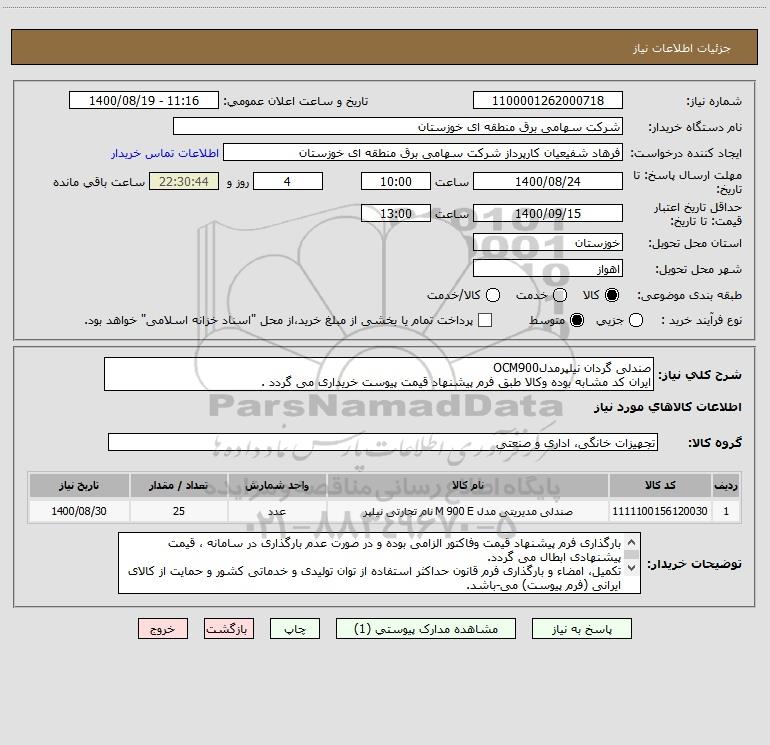Screen dimensions: 770x745
Task: Select the کالا radio button
Action: point(612,295)
